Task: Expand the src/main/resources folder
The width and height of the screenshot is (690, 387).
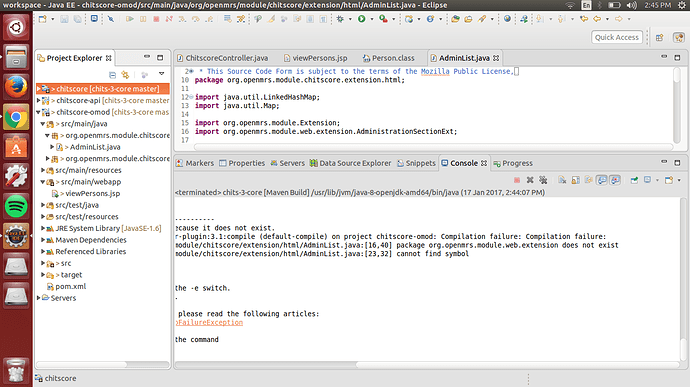Action: click(43, 170)
